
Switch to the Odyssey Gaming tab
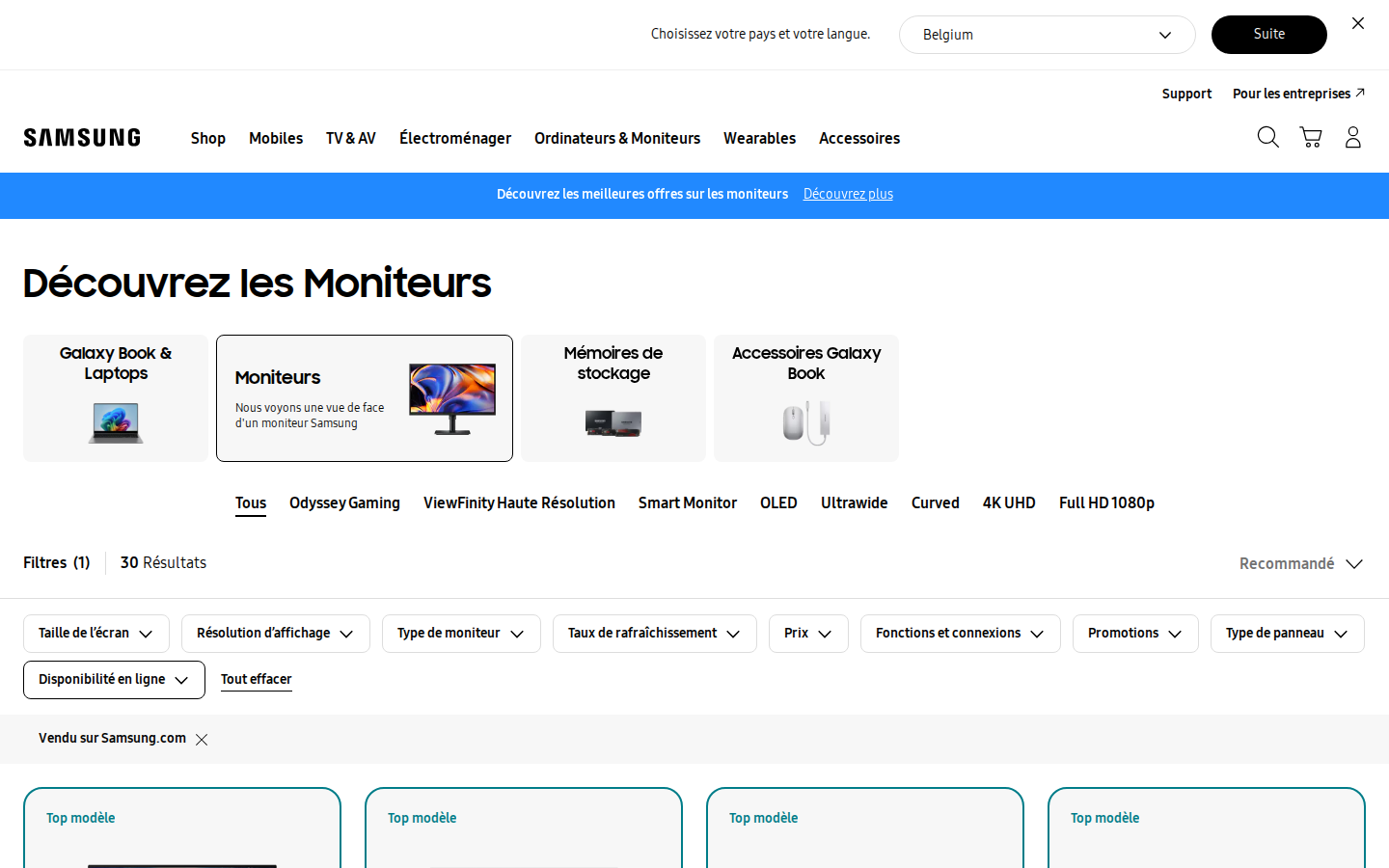click(344, 503)
